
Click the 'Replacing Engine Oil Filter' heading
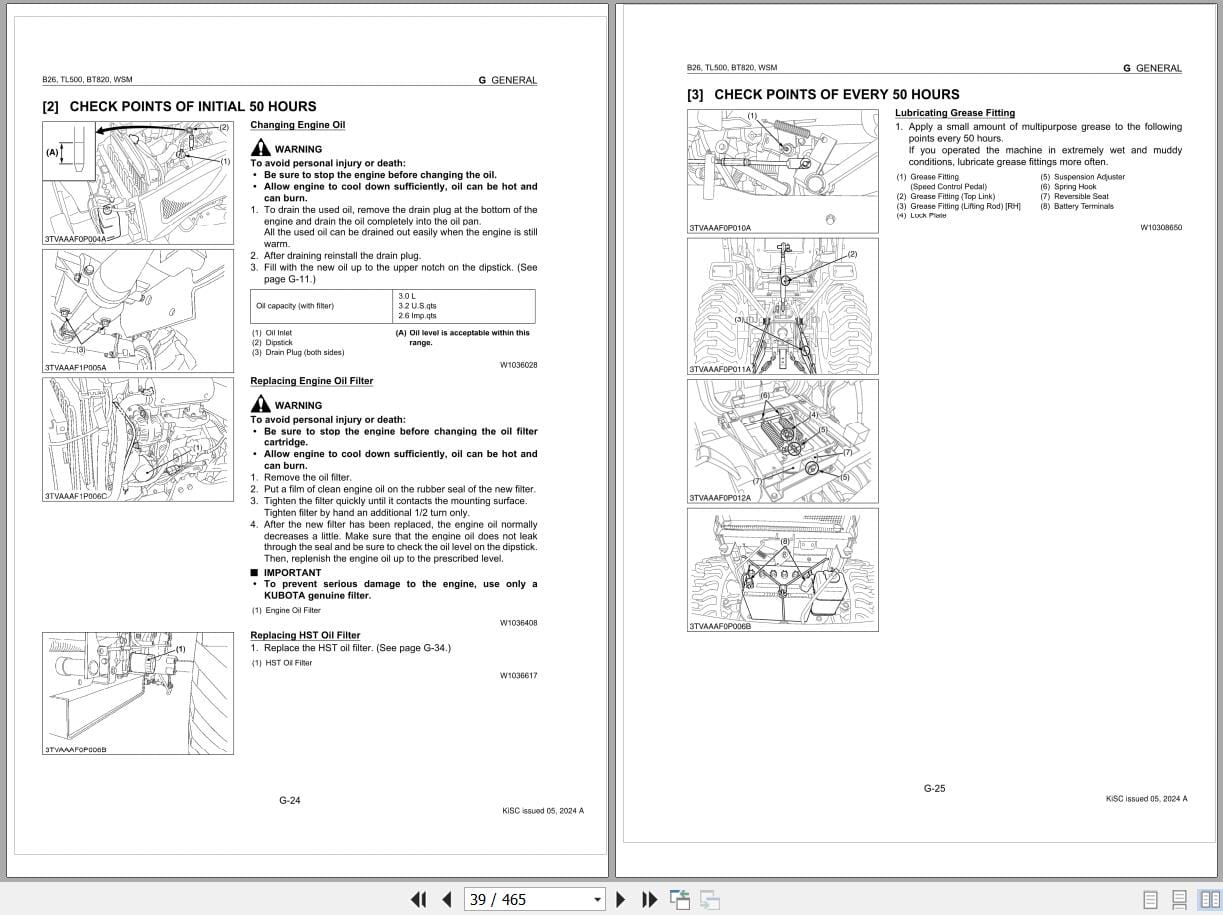(x=311, y=381)
